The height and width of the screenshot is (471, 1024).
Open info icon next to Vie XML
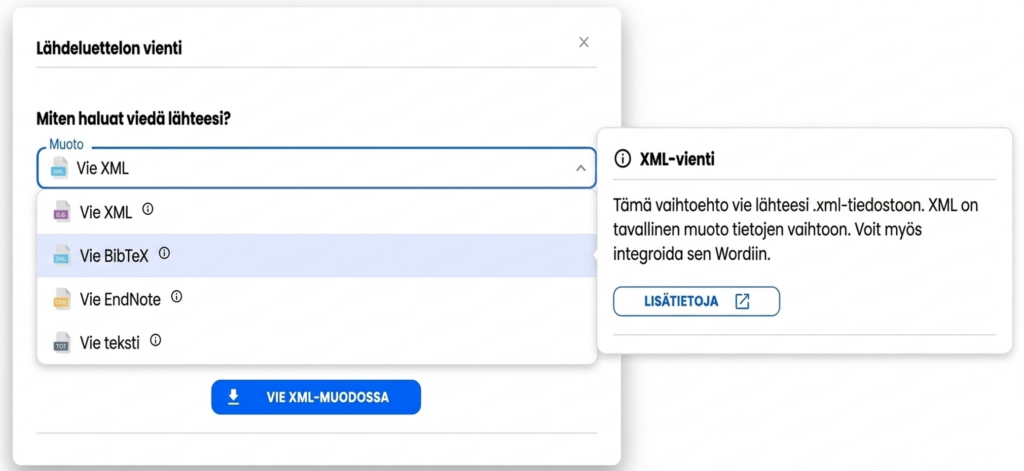148,209
